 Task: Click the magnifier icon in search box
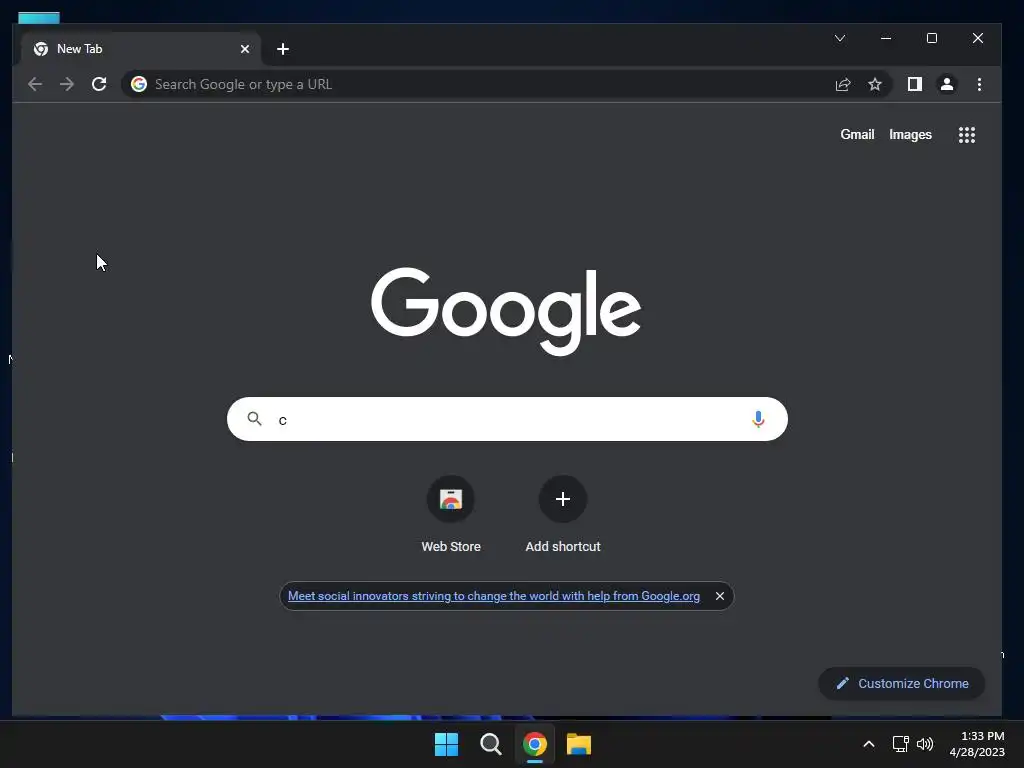coord(254,419)
